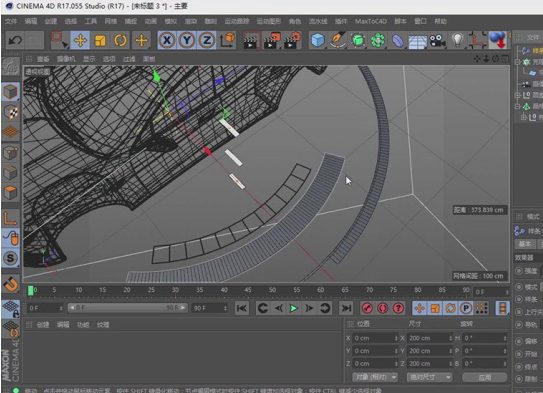
Task: Select the spline Pen tool icon
Action: [x=338, y=40]
